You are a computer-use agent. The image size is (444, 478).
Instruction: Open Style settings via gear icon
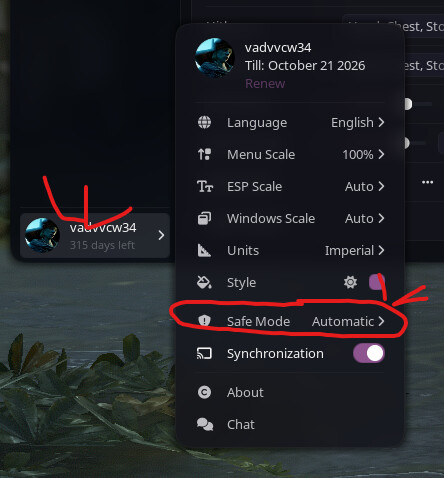tap(350, 282)
